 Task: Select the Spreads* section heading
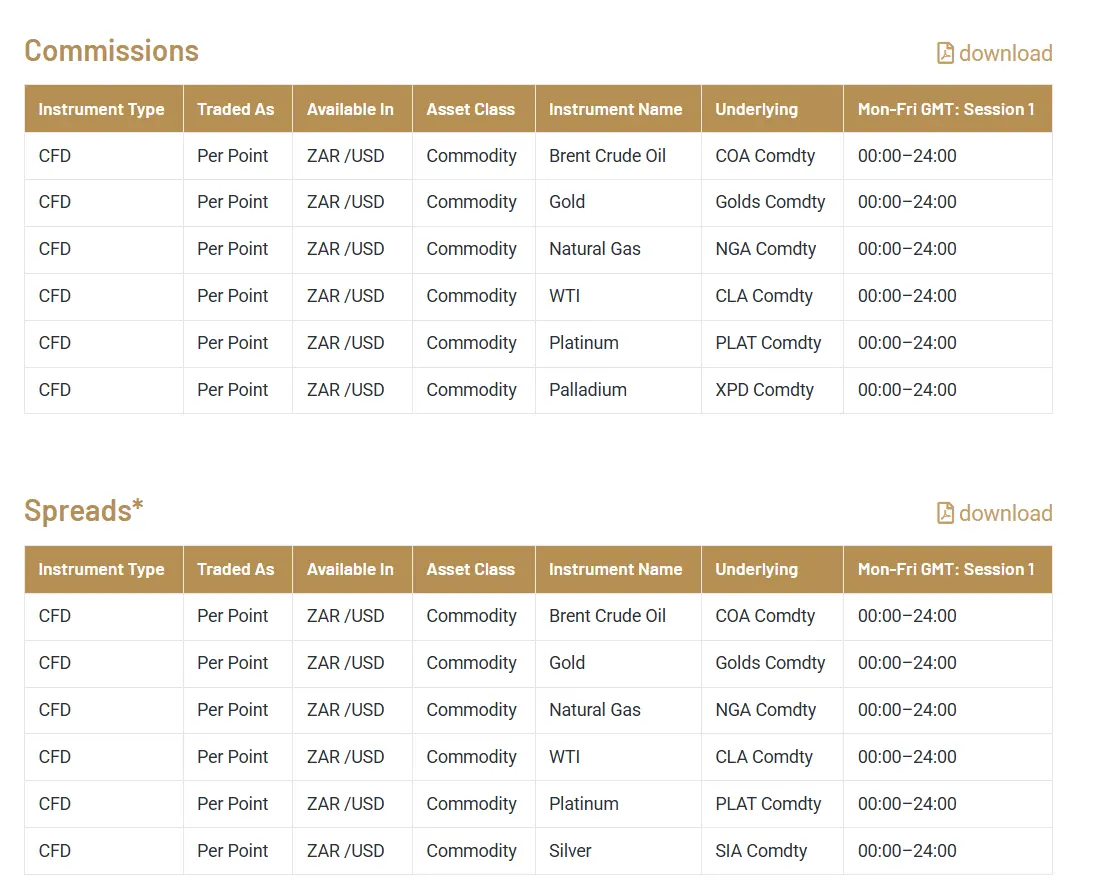(x=83, y=511)
